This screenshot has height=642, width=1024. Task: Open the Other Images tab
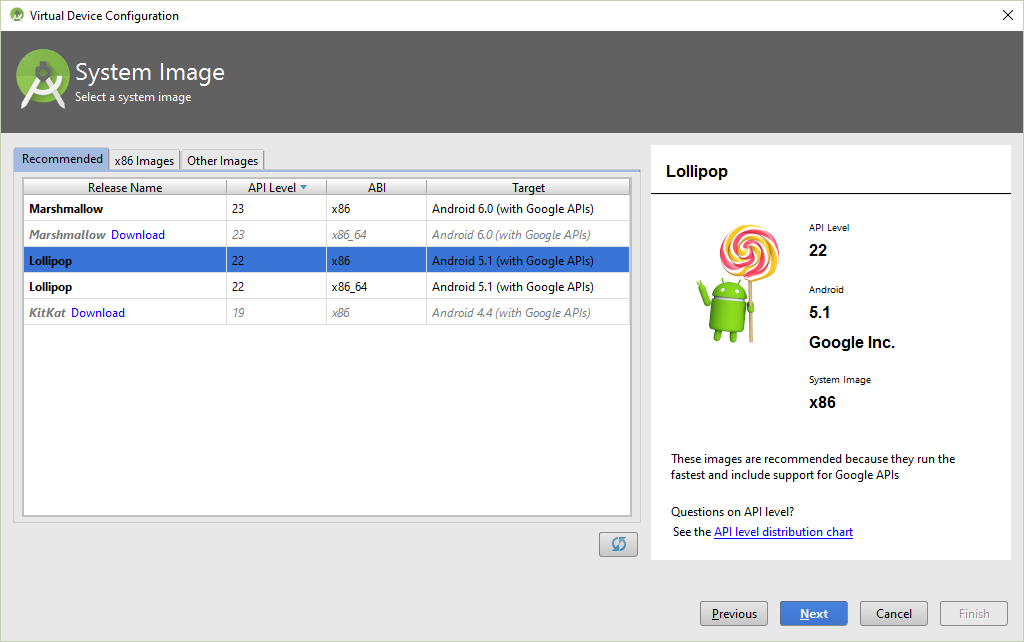223,161
